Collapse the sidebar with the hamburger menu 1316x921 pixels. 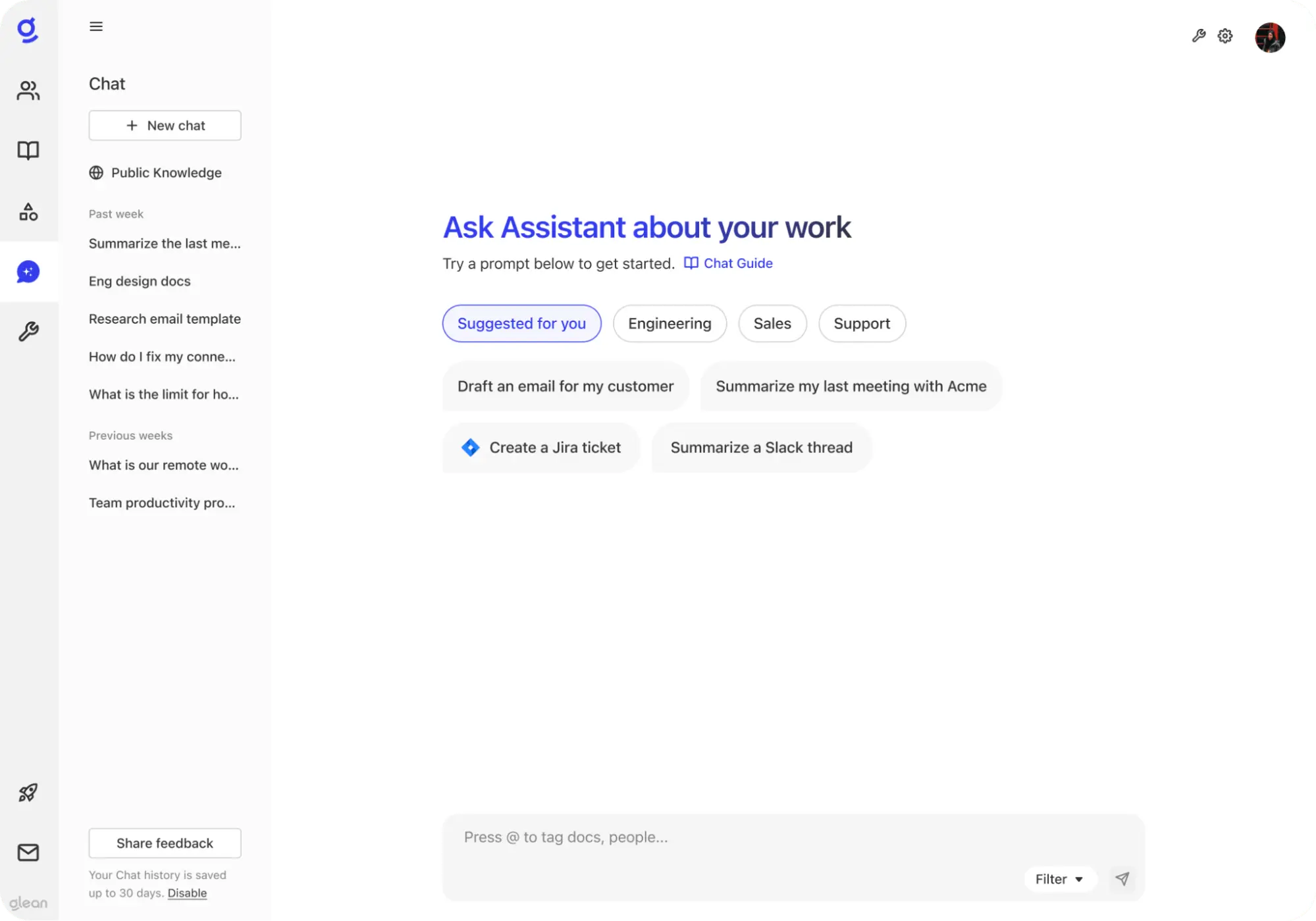[x=96, y=26]
